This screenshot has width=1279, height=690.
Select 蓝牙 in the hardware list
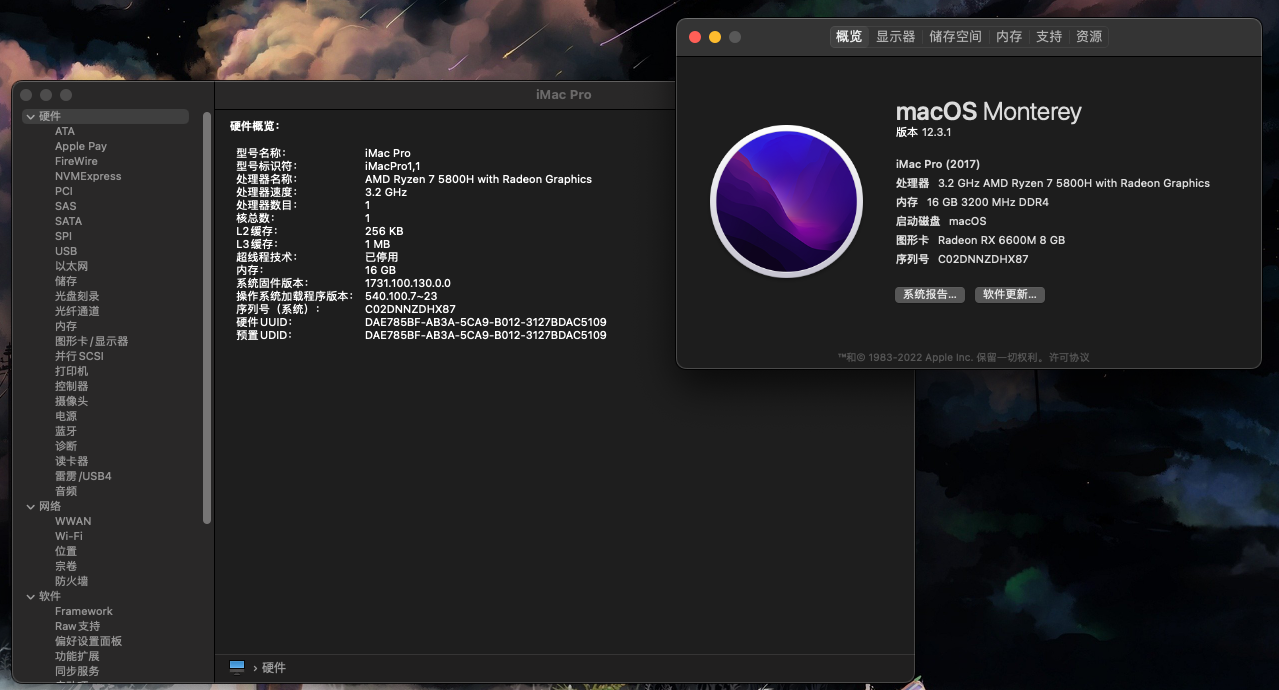coord(66,431)
